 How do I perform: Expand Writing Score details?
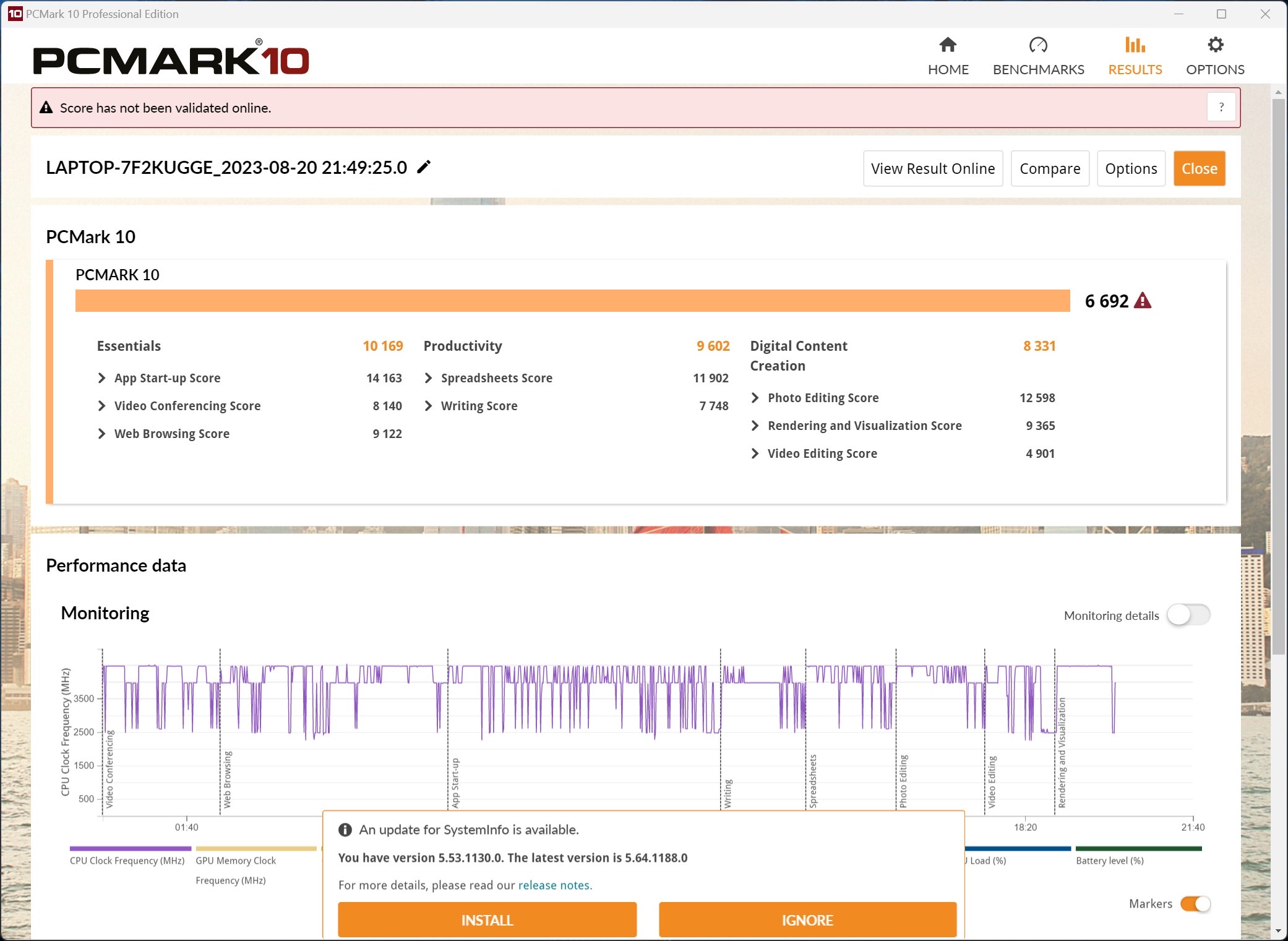428,406
